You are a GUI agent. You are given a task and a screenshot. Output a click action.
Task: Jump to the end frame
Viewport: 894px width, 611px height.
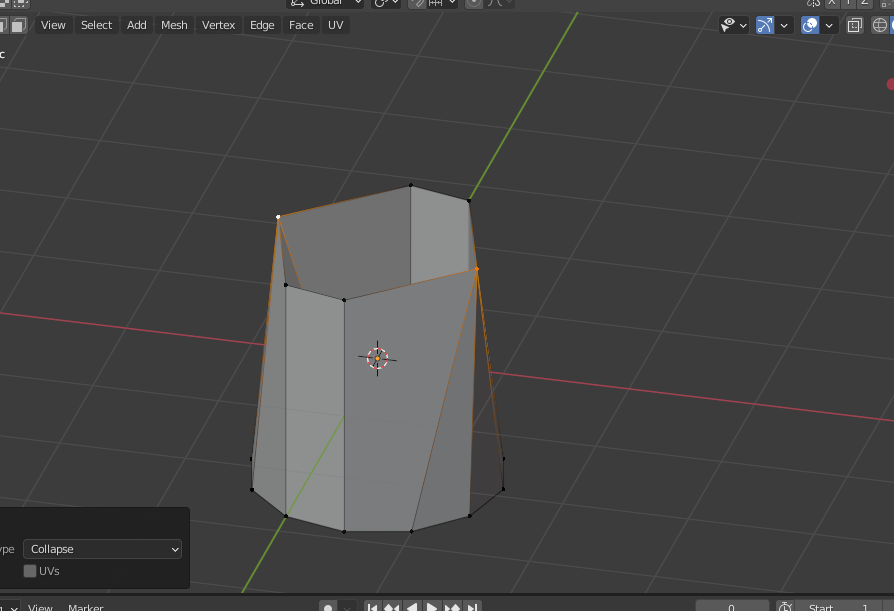click(472, 607)
